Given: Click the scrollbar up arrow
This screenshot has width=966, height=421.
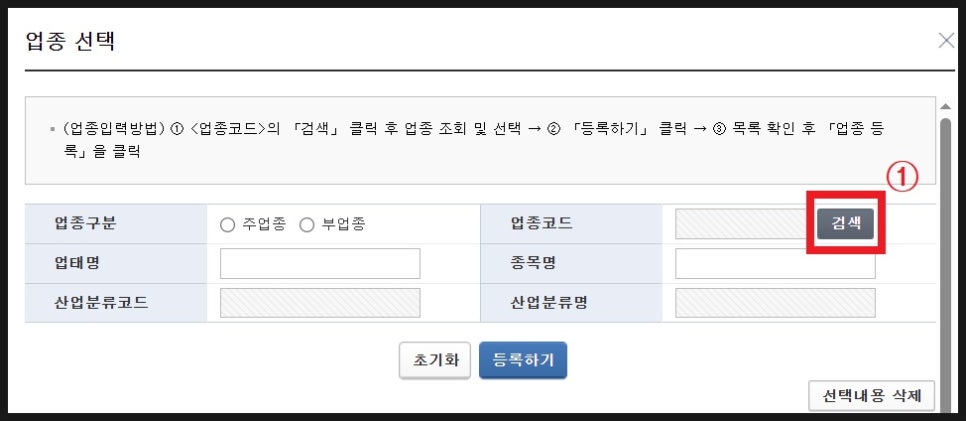Looking at the screenshot, I should 945,105.
